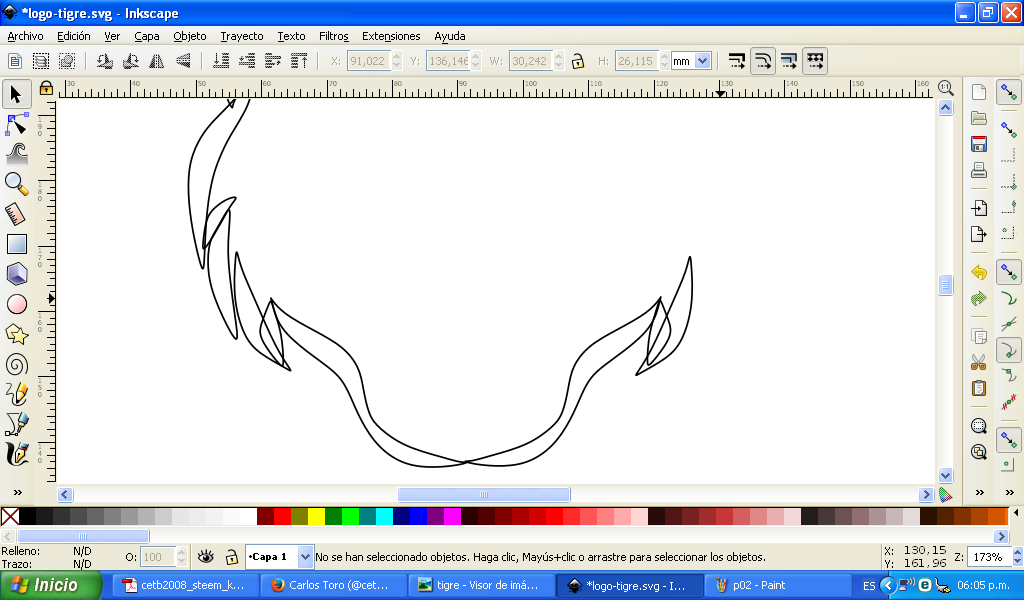Pick the yellow palette swatch
This screenshot has width=1024, height=600.
click(317, 516)
